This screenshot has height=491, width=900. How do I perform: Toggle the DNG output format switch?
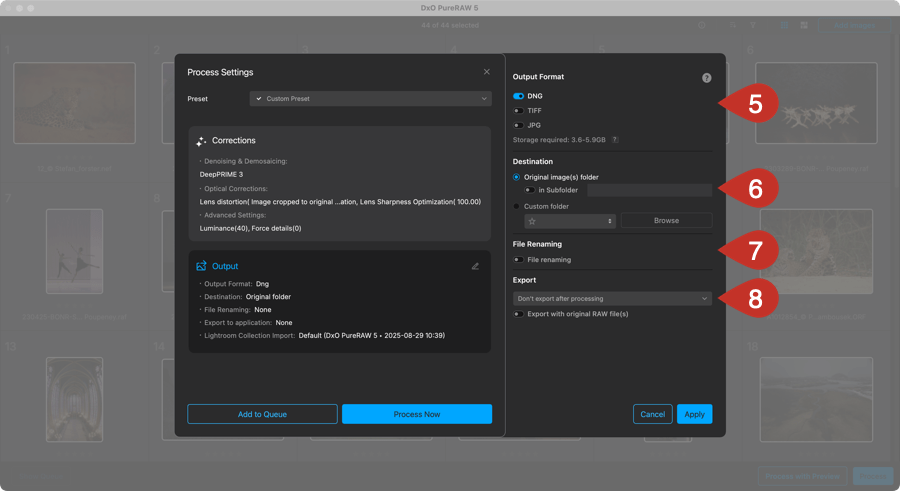(518, 96)
